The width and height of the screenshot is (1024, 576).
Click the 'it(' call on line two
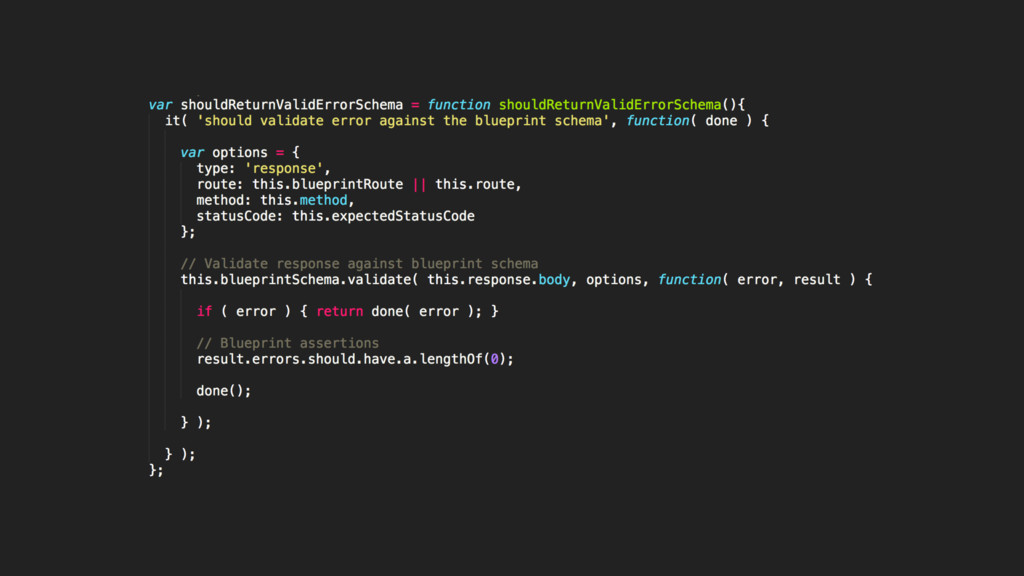point(176,121)
